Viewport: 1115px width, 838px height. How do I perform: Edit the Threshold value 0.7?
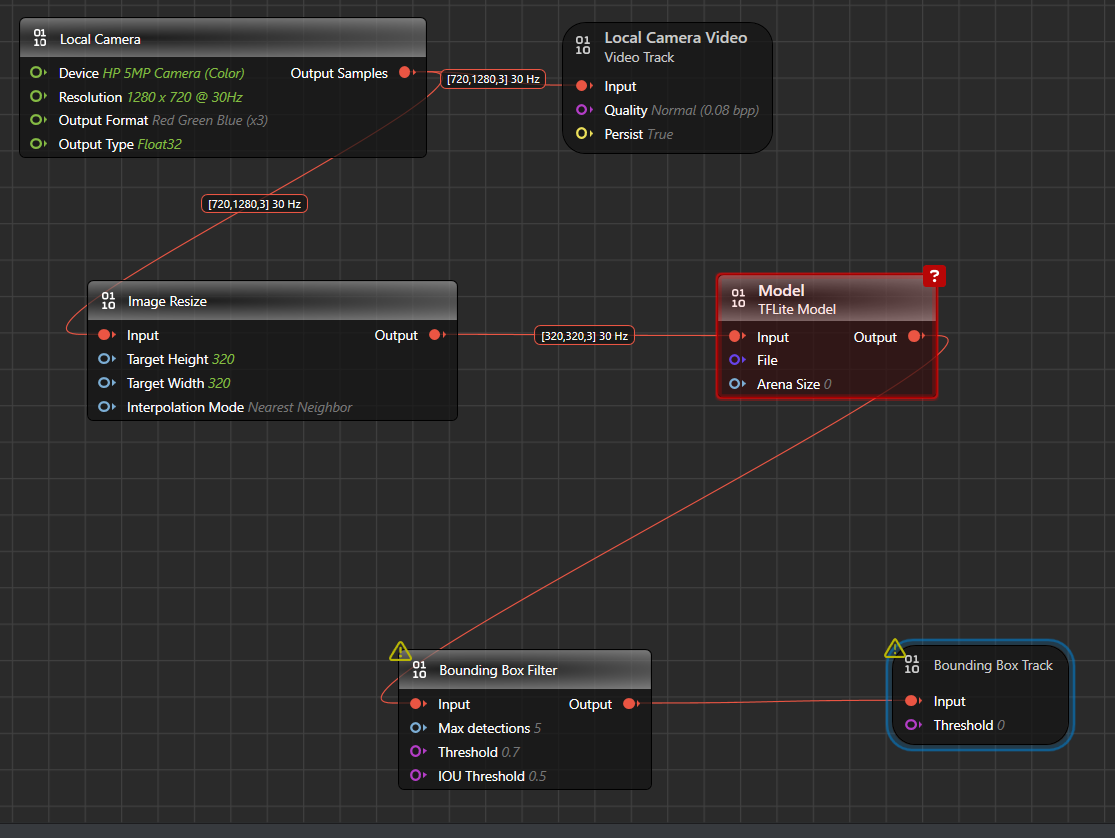coord(511,753)
